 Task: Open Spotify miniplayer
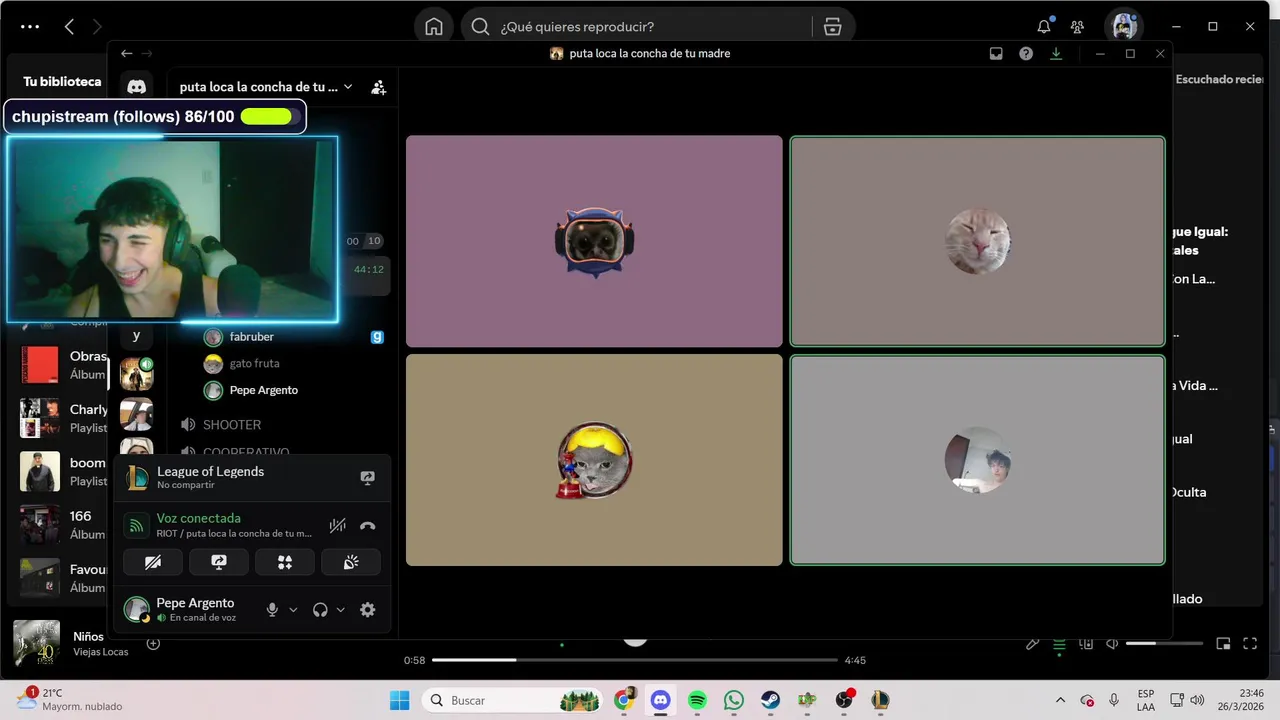pos(1223,644)
